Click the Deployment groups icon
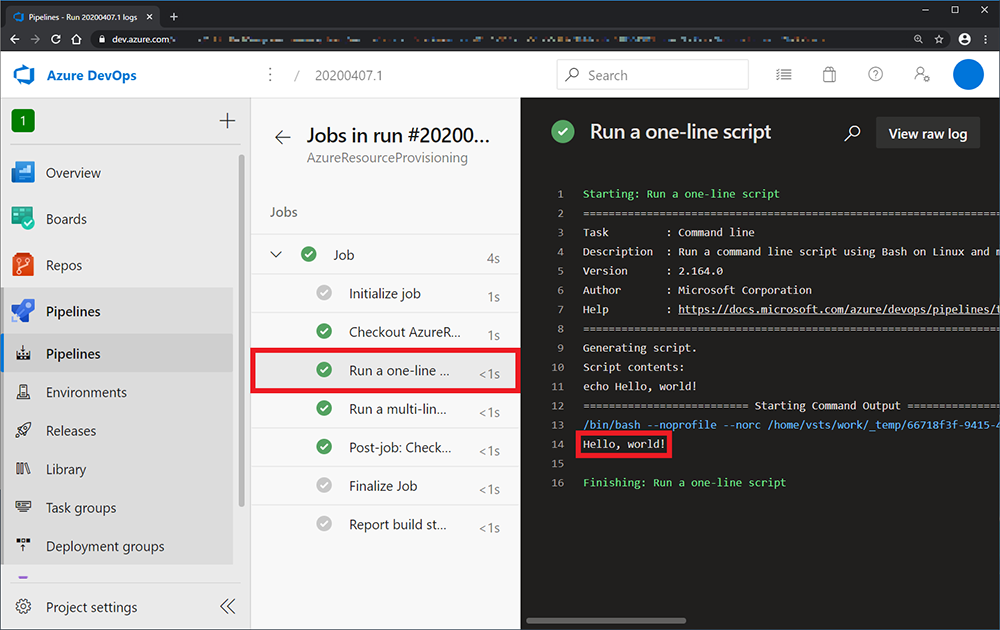1000x630 pixels. (24, 544)
